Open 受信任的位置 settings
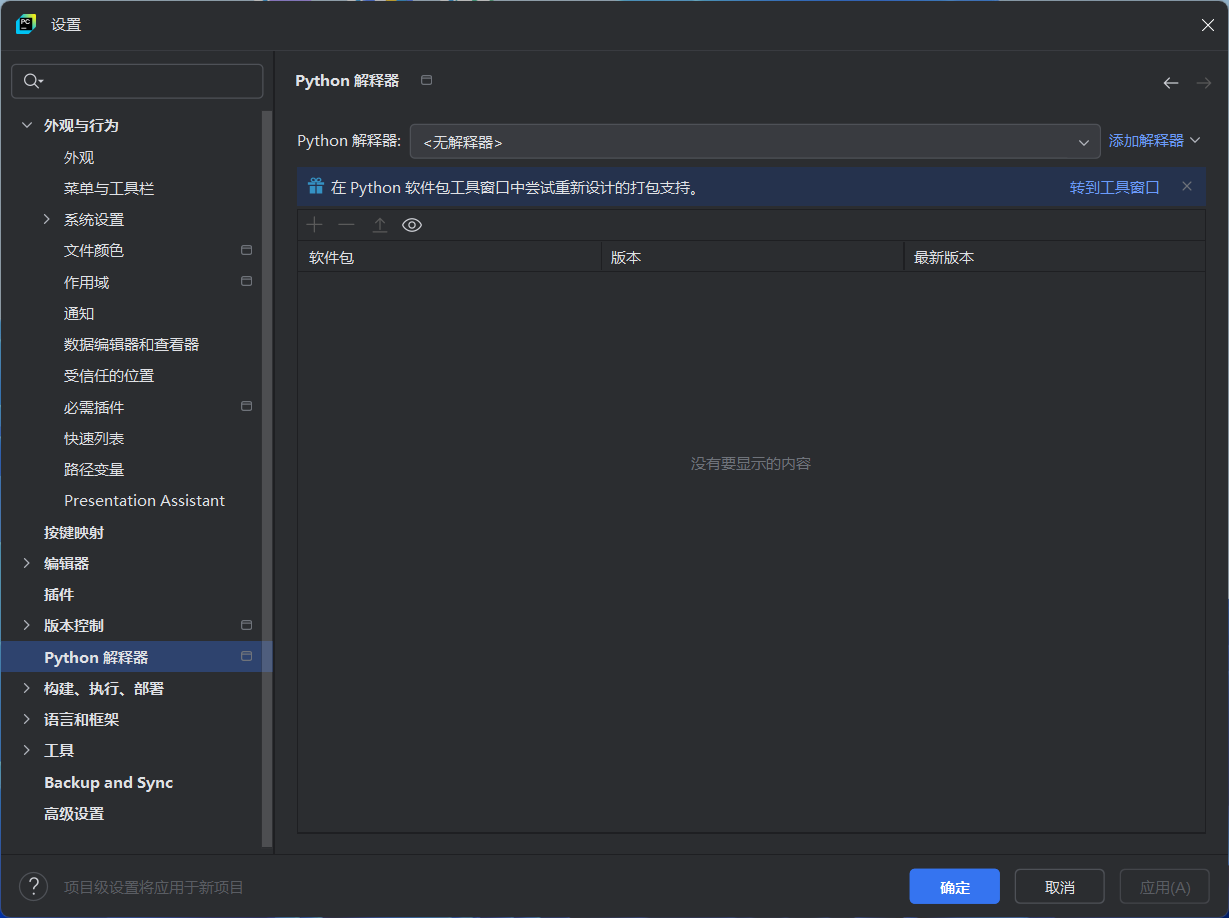This screenshot has height=918, width=1229. pos(109,376)
